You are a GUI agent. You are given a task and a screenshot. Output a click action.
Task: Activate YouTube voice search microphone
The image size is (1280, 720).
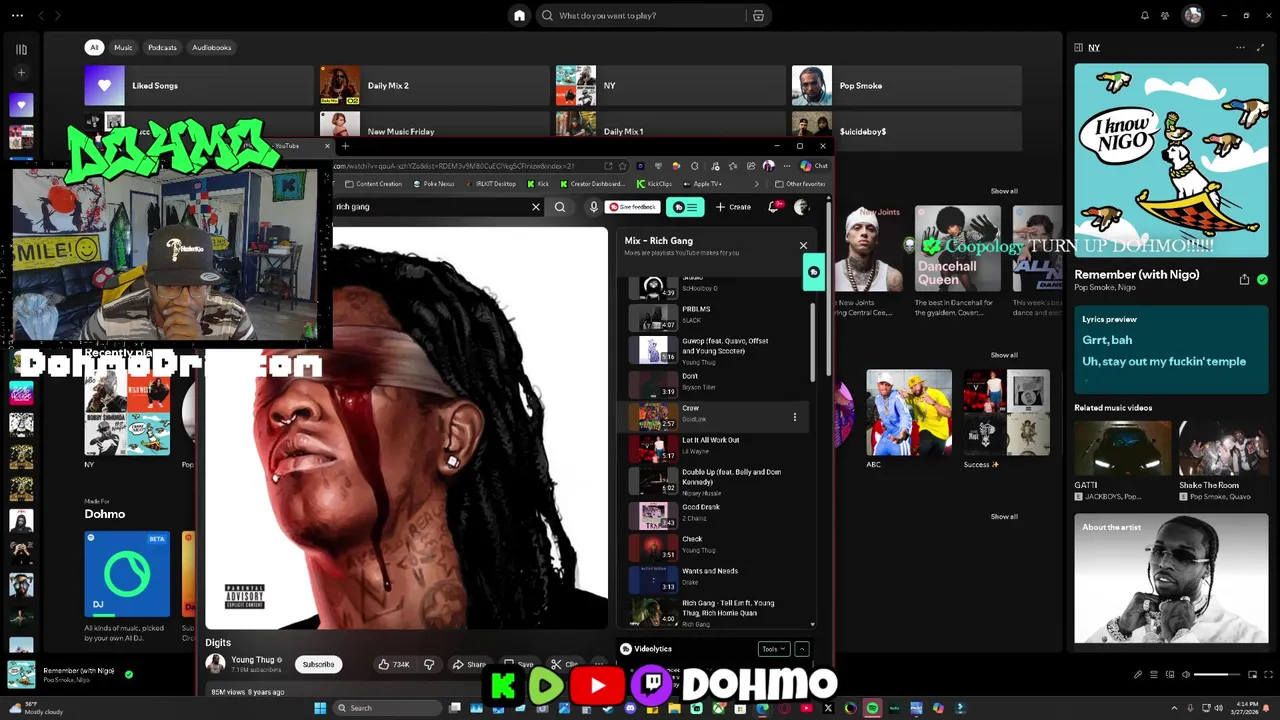coord(594,207)
